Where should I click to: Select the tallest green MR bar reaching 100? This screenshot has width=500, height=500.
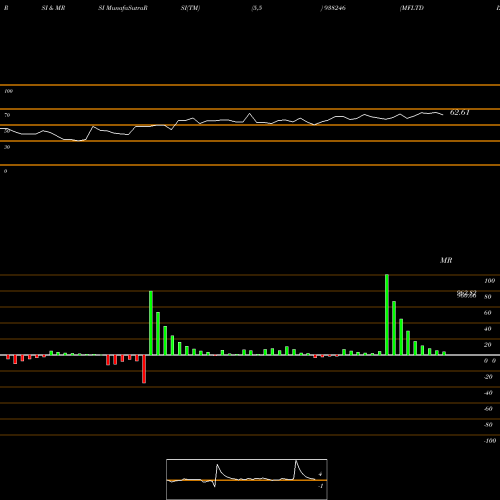point(387,315)
